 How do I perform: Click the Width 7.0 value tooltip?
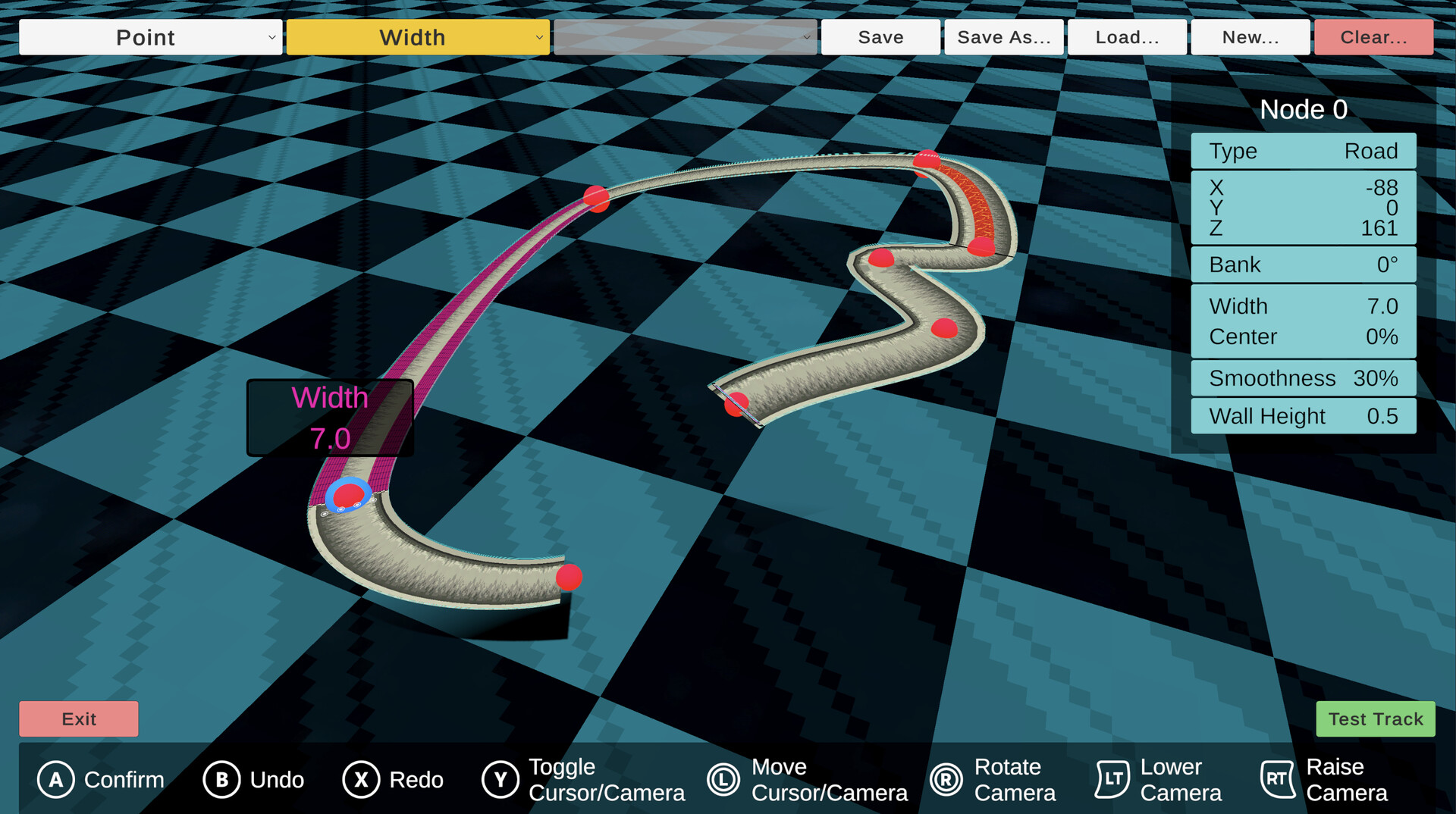click(x=330, y=417)
